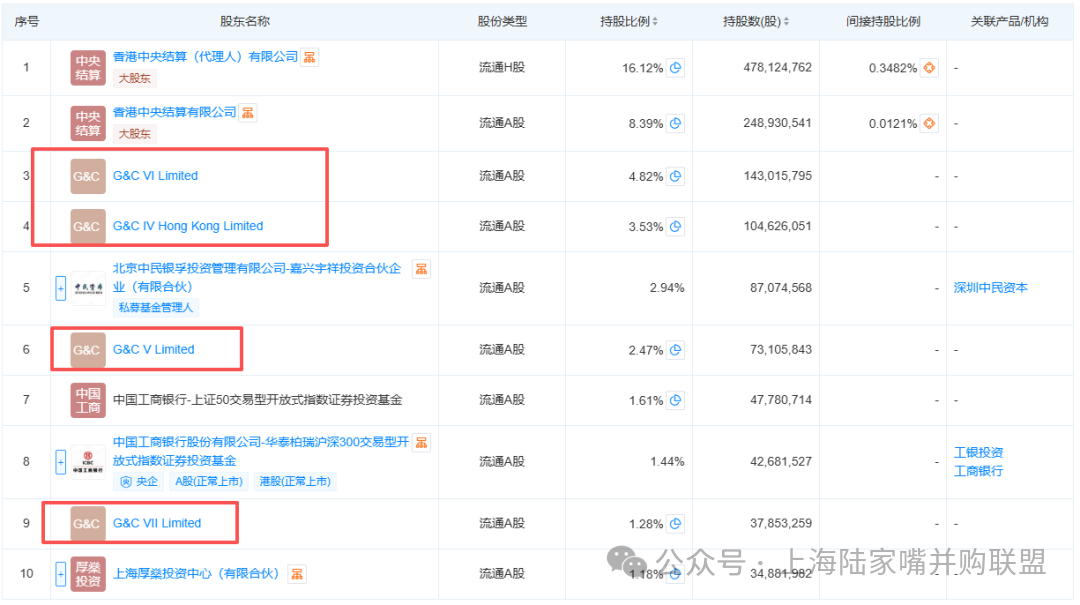1080x605 pixels.
Task: Click 关联产品/机构 column header
Action: (1009, 21)
